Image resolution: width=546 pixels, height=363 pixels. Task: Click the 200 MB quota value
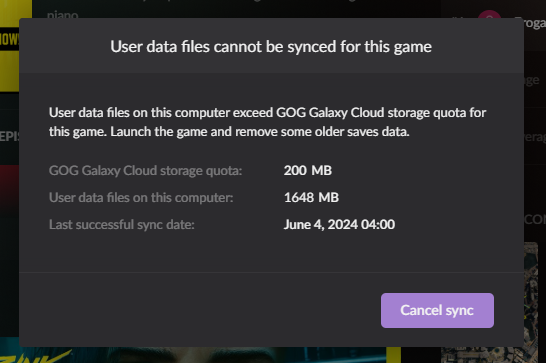click(x=307, y=170)
